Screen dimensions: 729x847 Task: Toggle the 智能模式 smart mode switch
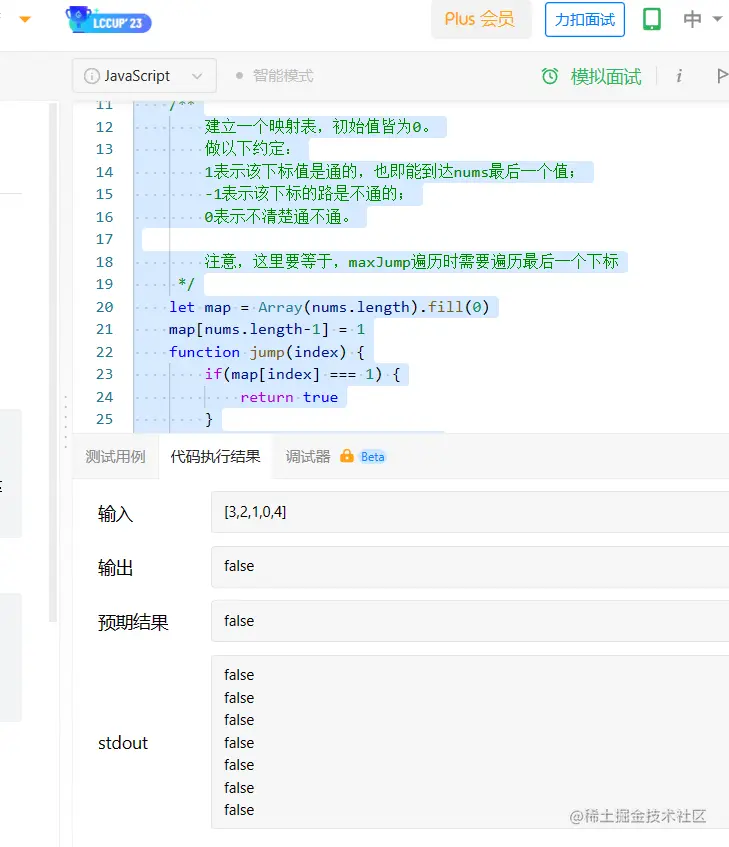[x=275, y=76]
